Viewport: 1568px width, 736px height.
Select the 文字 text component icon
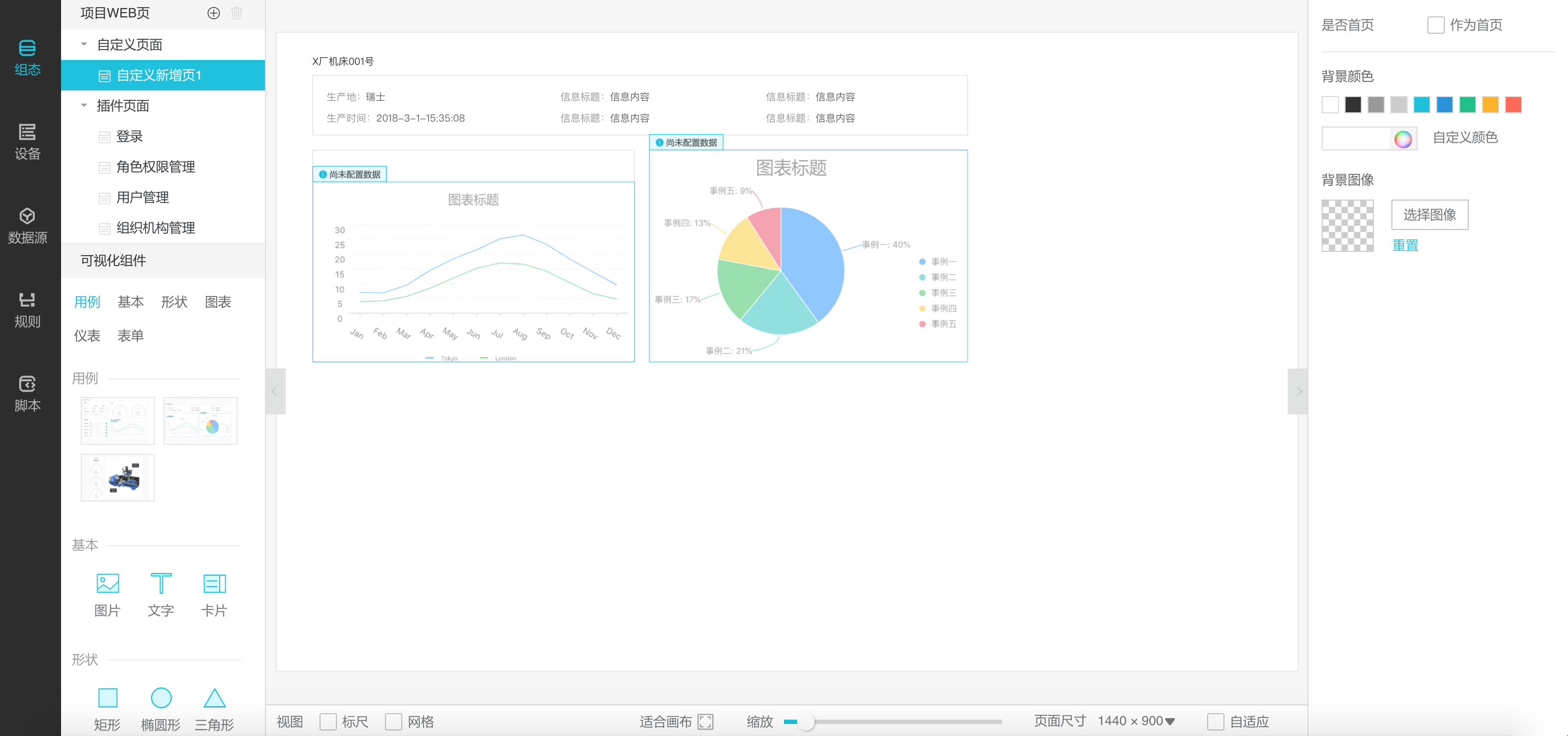[161, 583]
